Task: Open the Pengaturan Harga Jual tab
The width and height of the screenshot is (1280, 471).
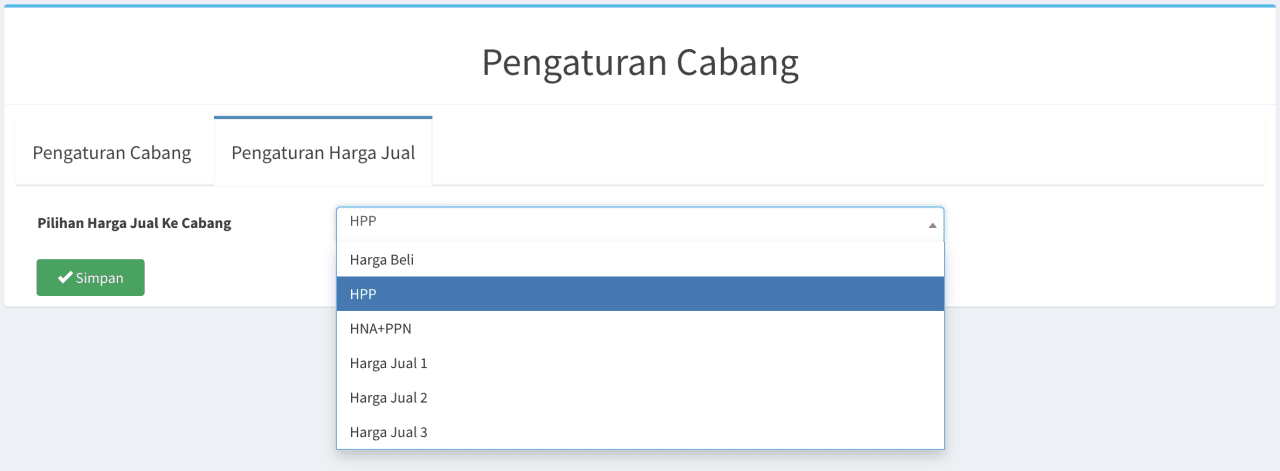Action: (323, 152)
